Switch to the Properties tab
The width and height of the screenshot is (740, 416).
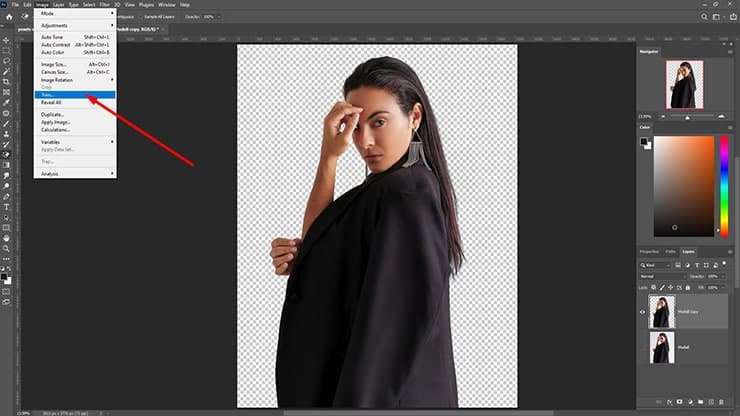[x=649, y=252]
